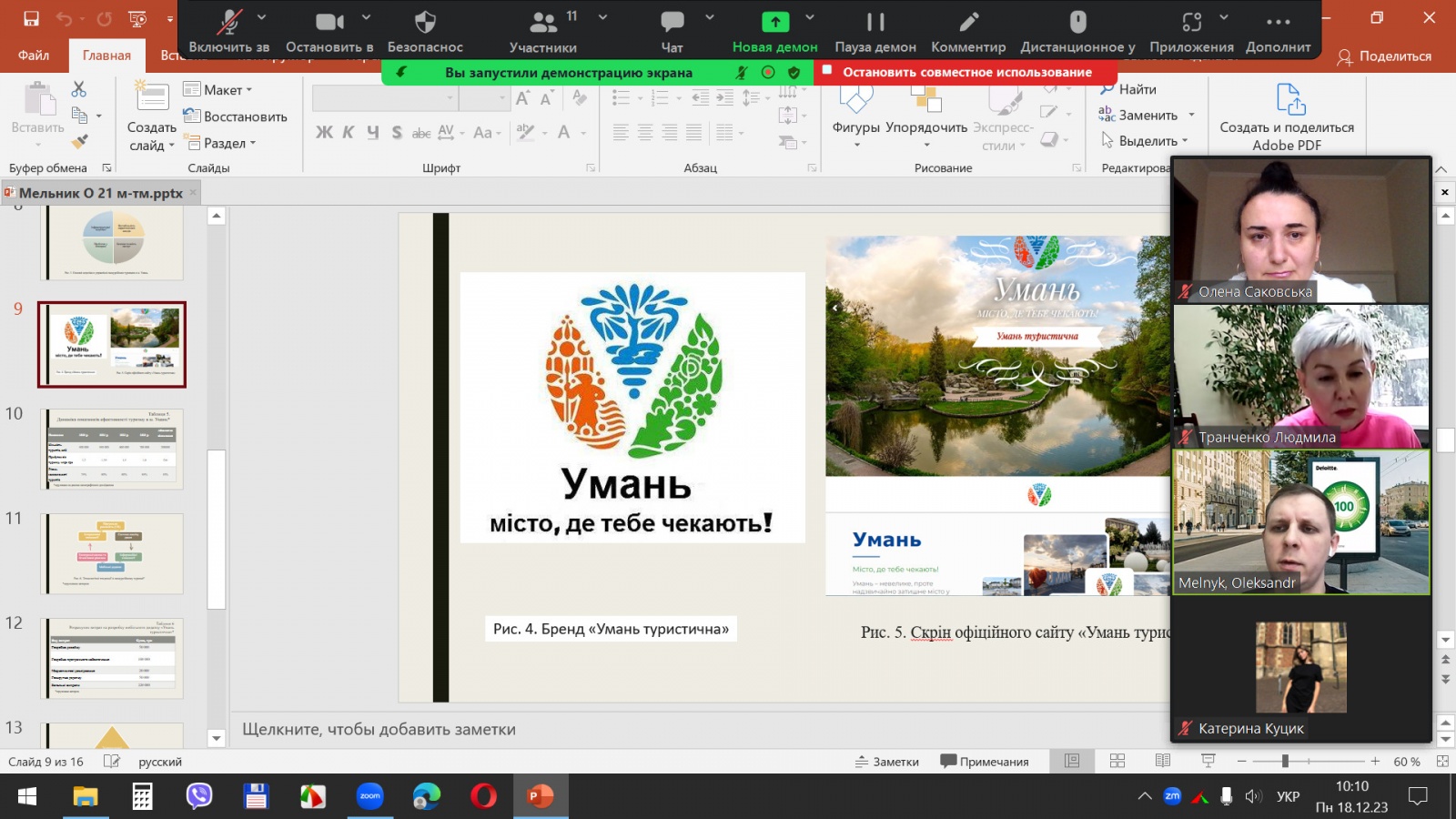This screenshot has height=819, width=1456.
Task: Click Найти (Find) button
Action: click(x=1128, y=89)
